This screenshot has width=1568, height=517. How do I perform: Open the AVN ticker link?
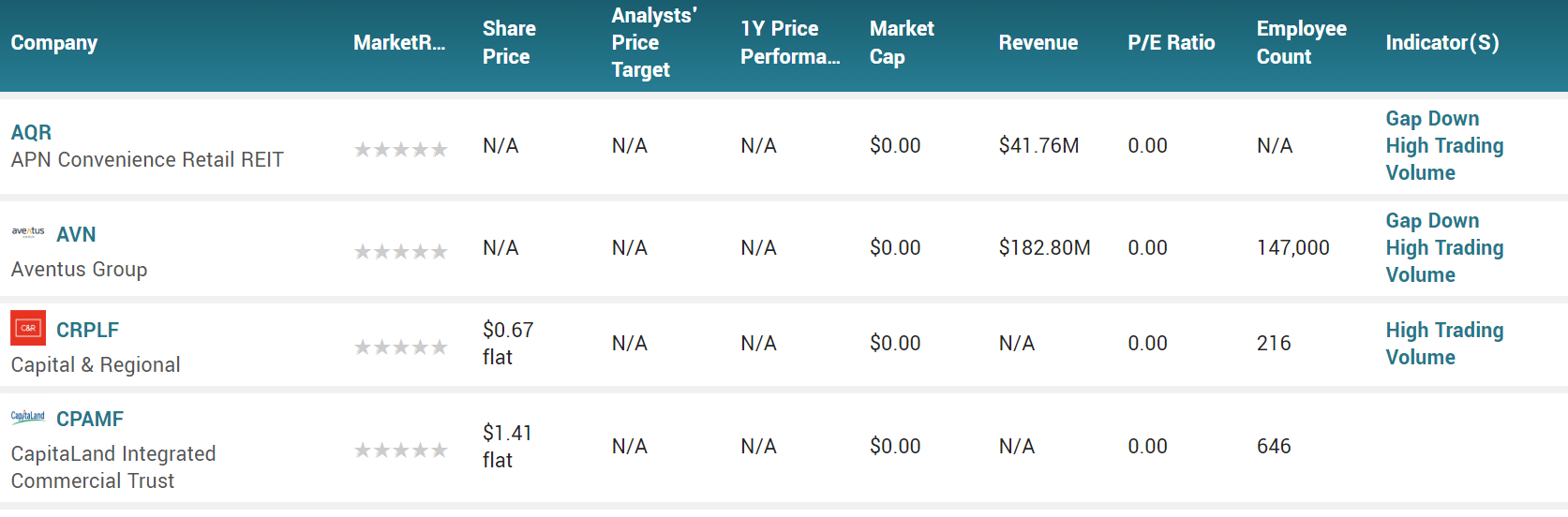pyautogui.click(x=76, y=234)
